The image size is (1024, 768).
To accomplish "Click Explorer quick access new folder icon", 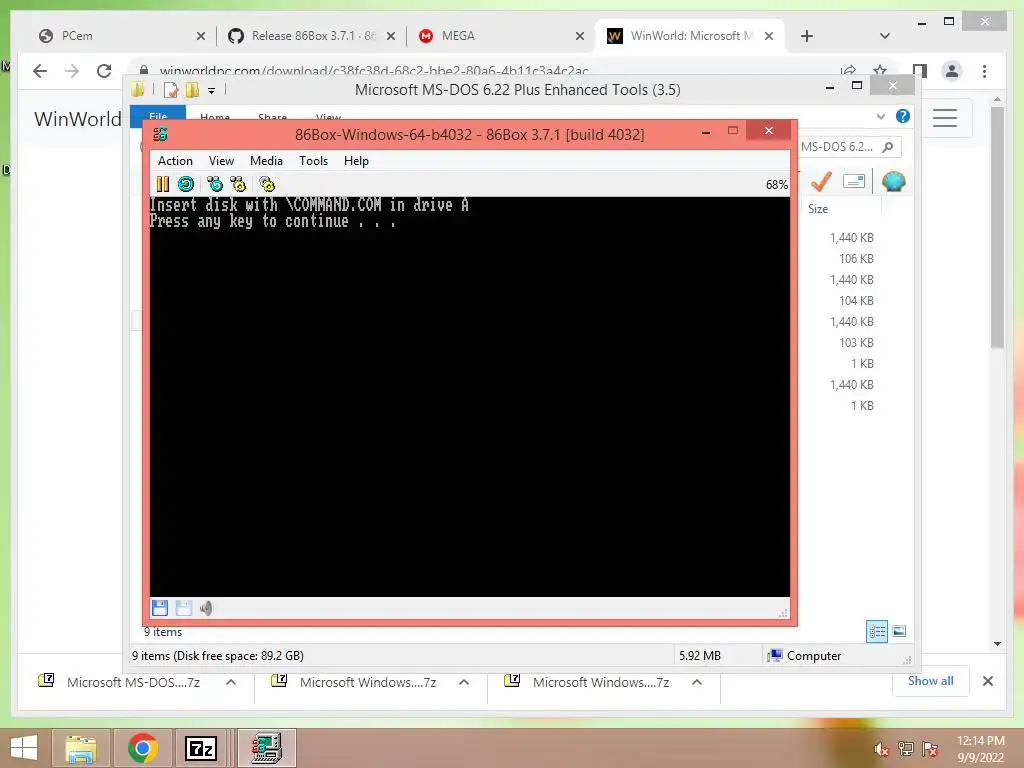I will pyautogui.click(x=192, y=90).
